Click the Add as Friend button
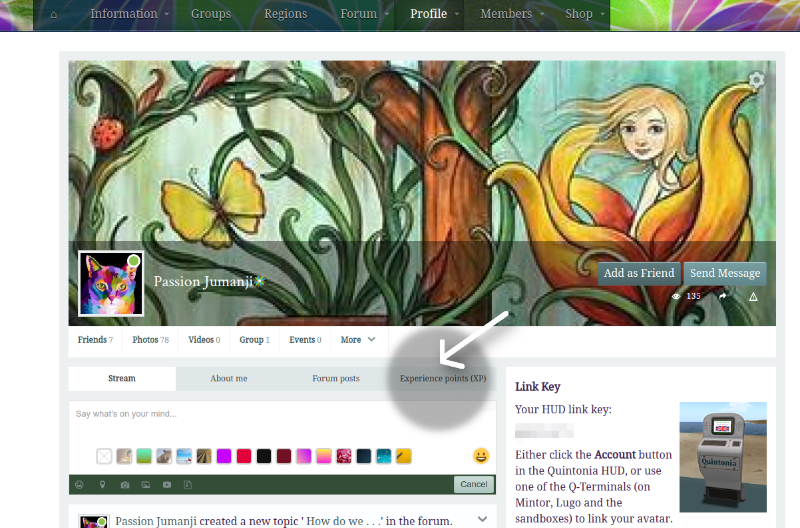This screenshot has height=528, width=800. (x=639, y=273)
